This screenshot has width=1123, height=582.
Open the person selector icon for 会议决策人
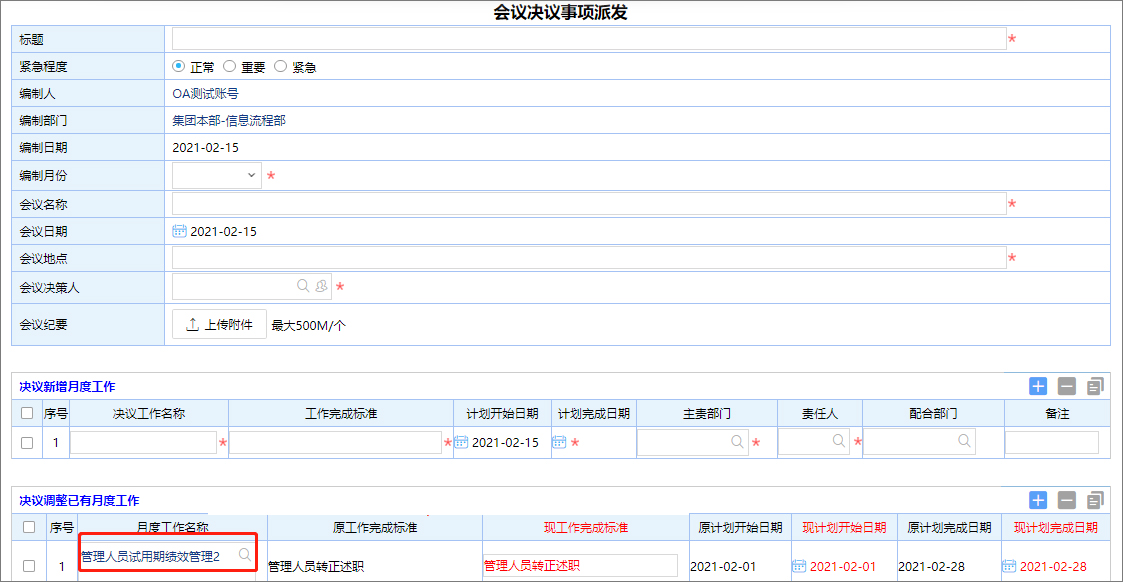[x=320, y=287]
